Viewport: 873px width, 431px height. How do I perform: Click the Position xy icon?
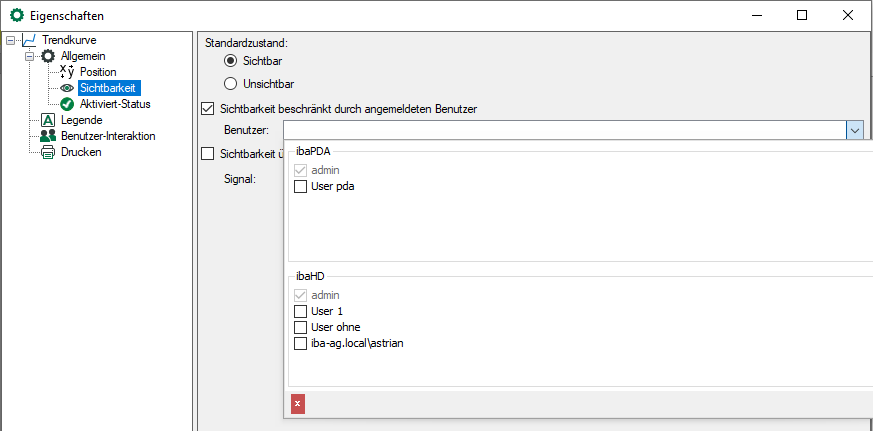tap(67, 72)
